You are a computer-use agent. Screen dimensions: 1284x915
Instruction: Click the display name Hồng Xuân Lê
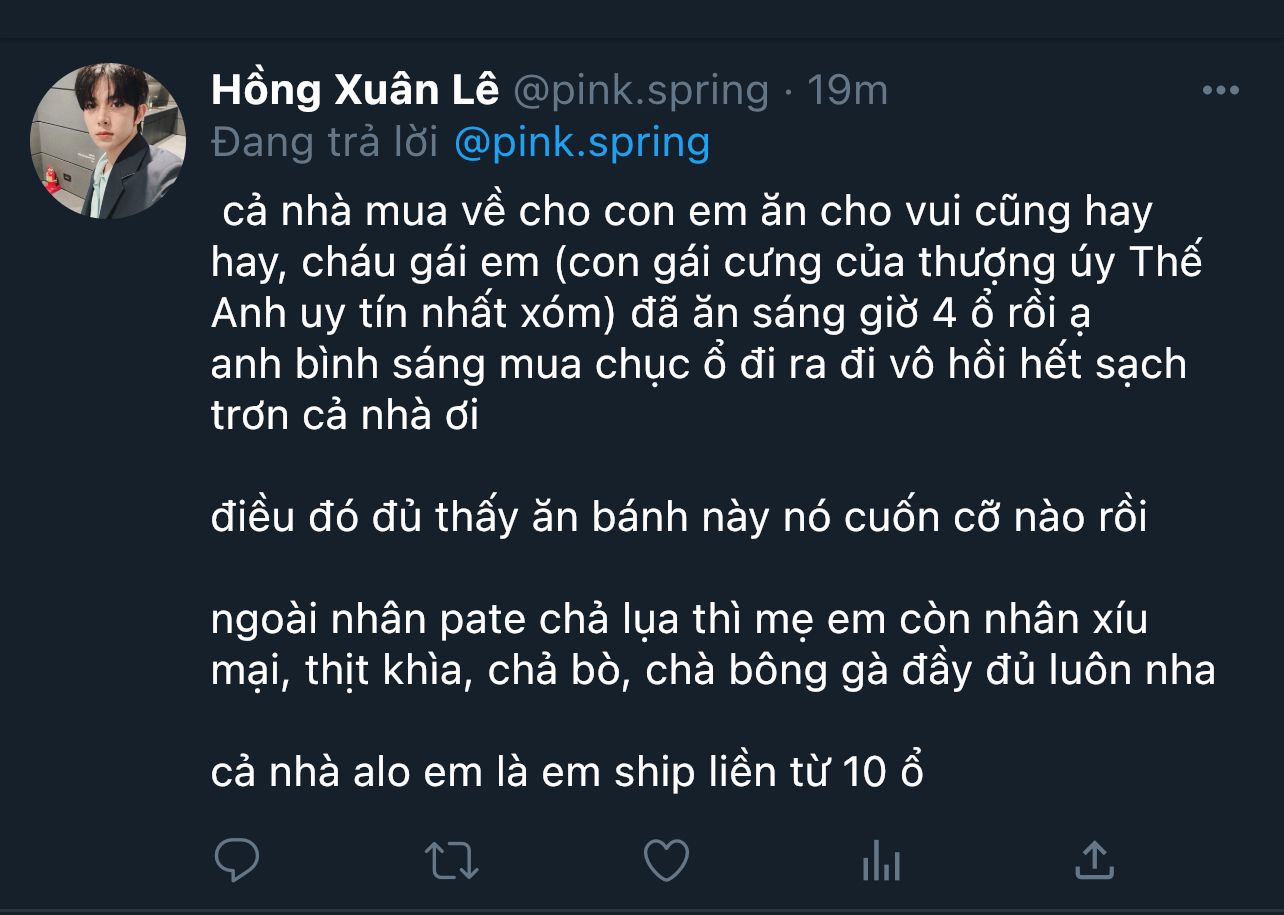click(355, 91)
